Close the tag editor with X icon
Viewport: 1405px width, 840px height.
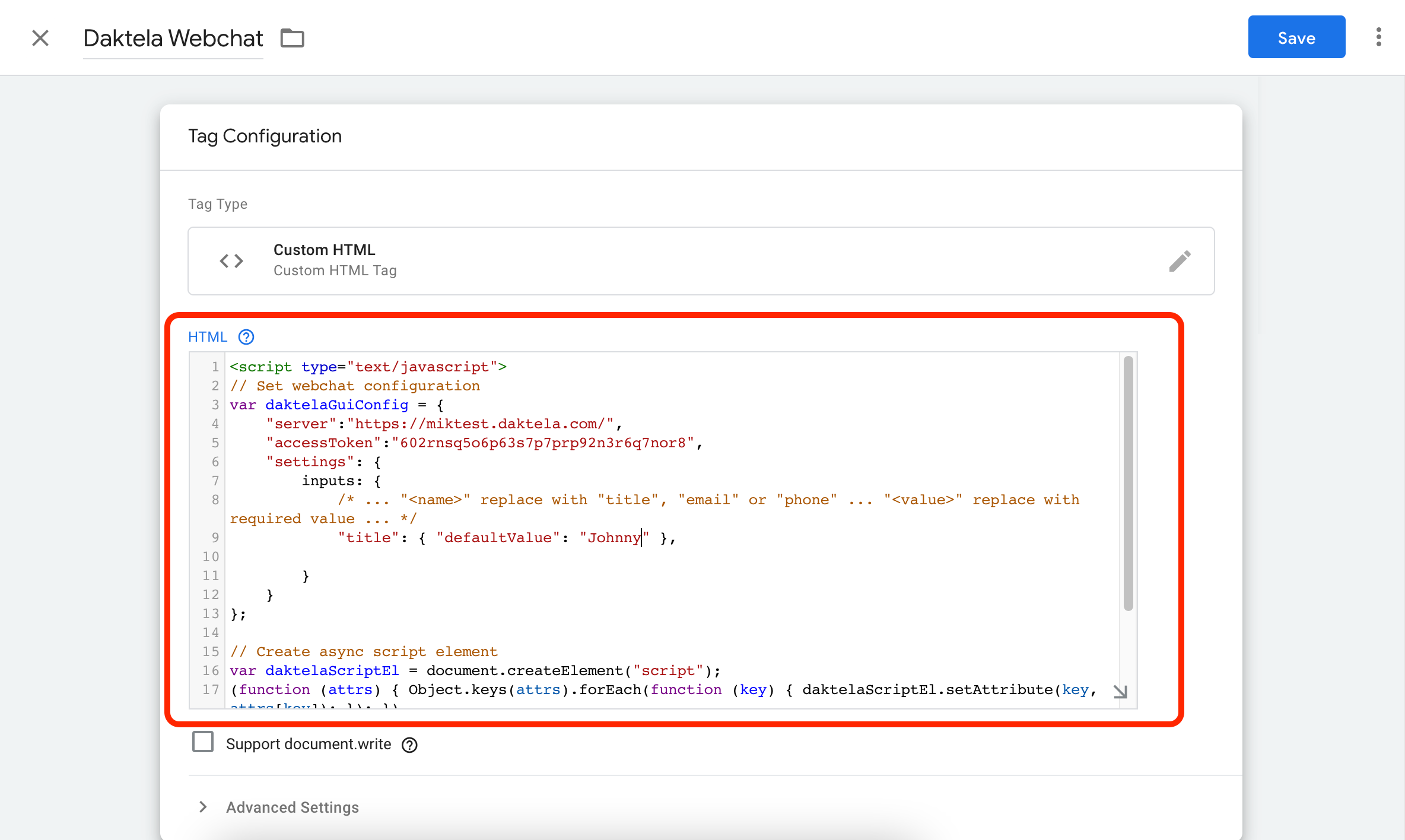(40, 38)
